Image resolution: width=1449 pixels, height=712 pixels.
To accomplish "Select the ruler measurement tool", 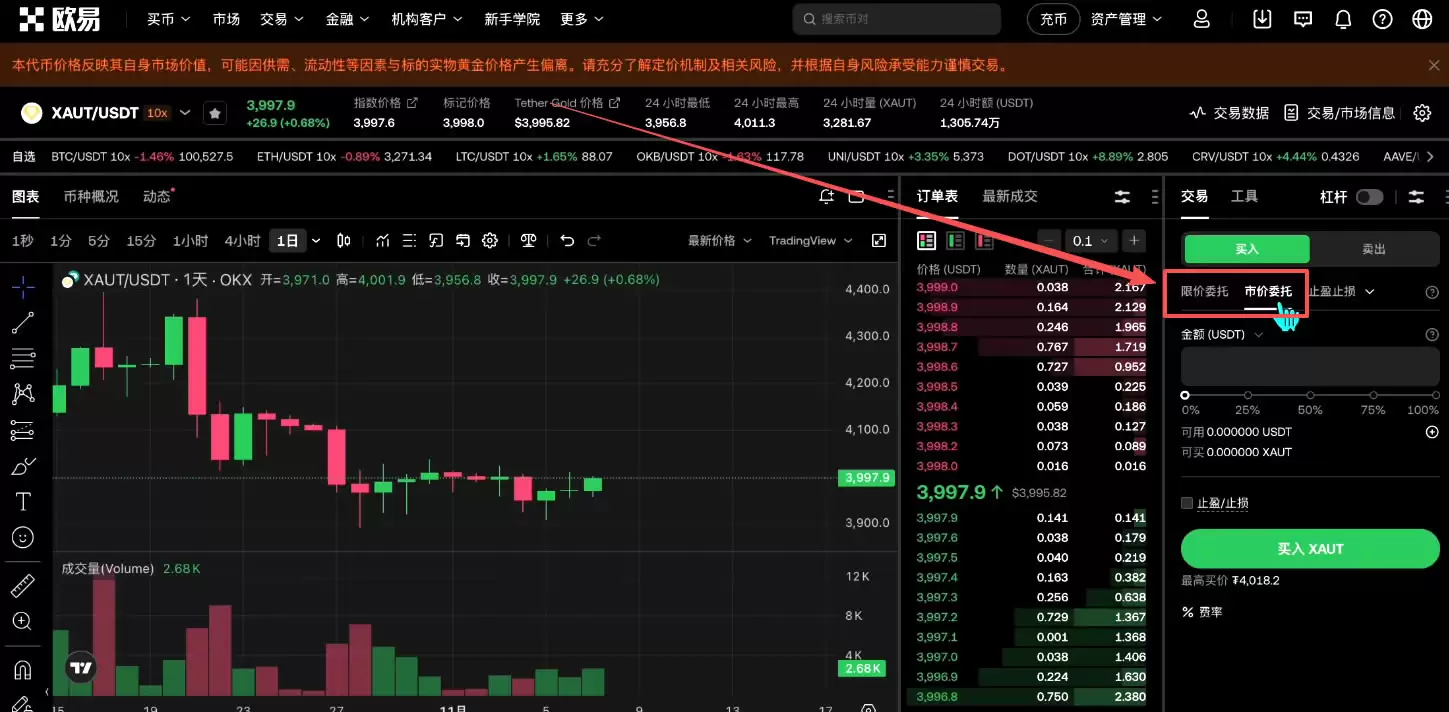I will coord(24,585).
